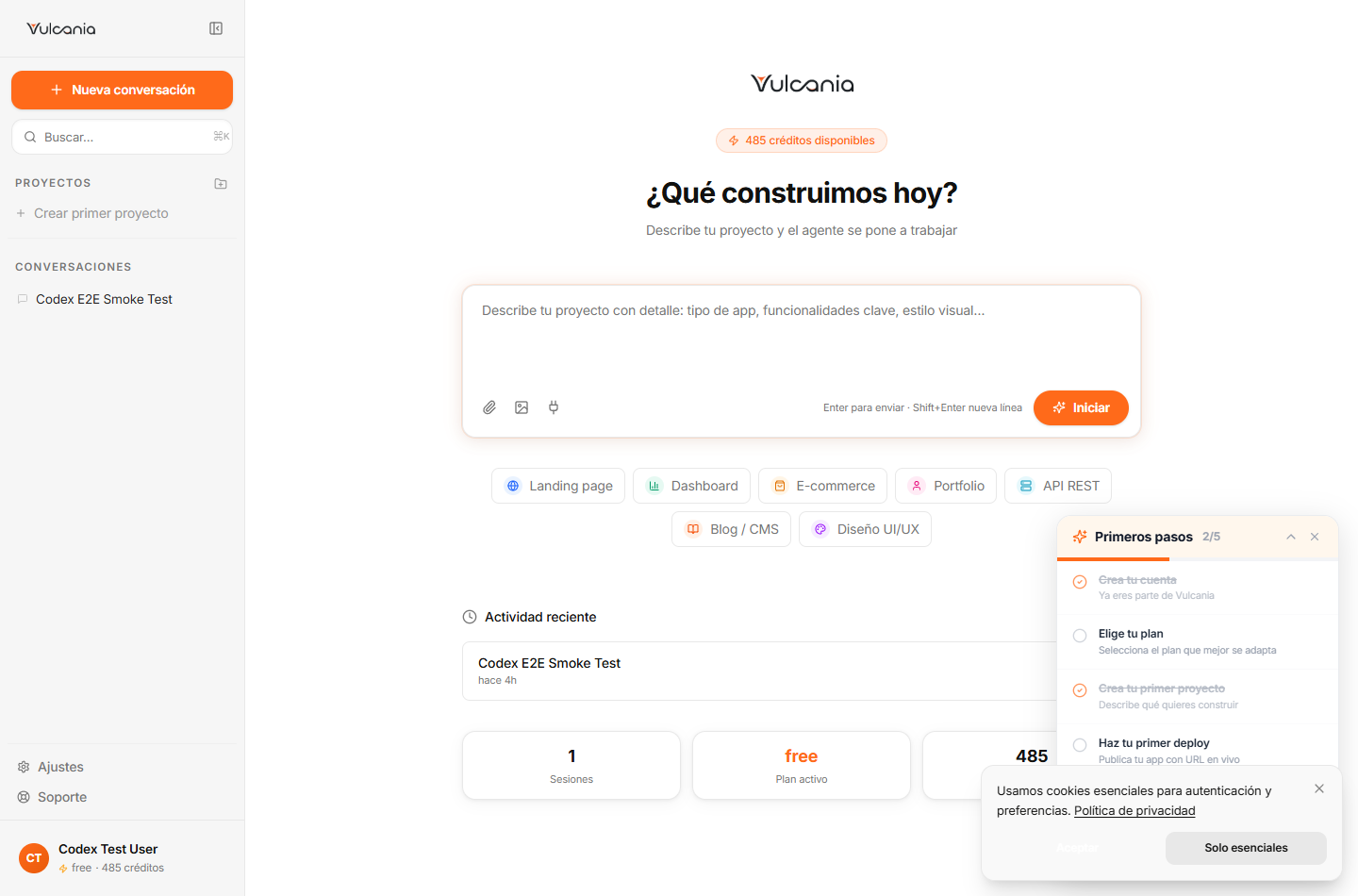Open Ajustes settings

pyautogui.click(x=60, y=767)
